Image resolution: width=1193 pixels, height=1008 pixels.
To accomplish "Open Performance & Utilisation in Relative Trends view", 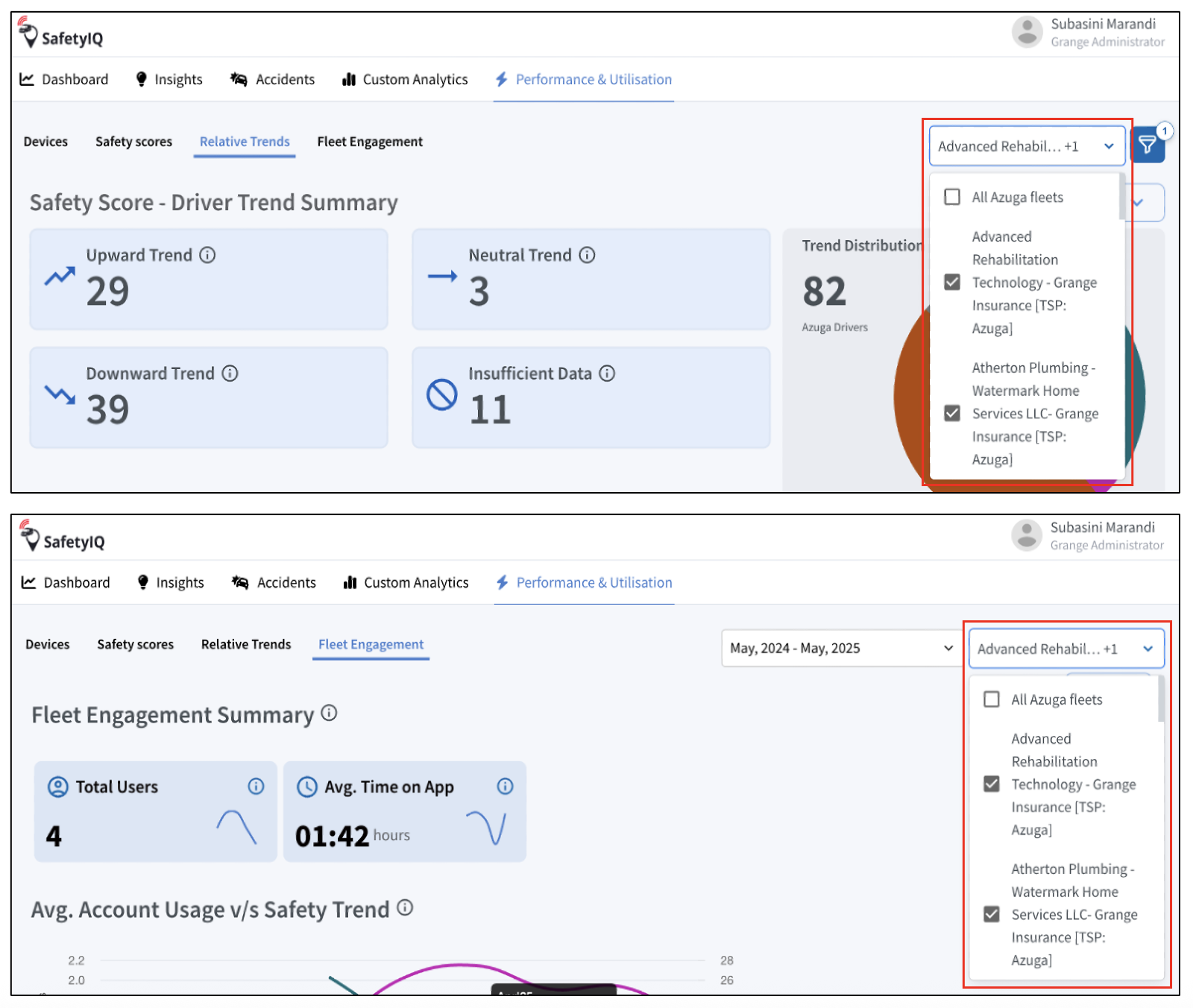I will [x=584, y=79].
